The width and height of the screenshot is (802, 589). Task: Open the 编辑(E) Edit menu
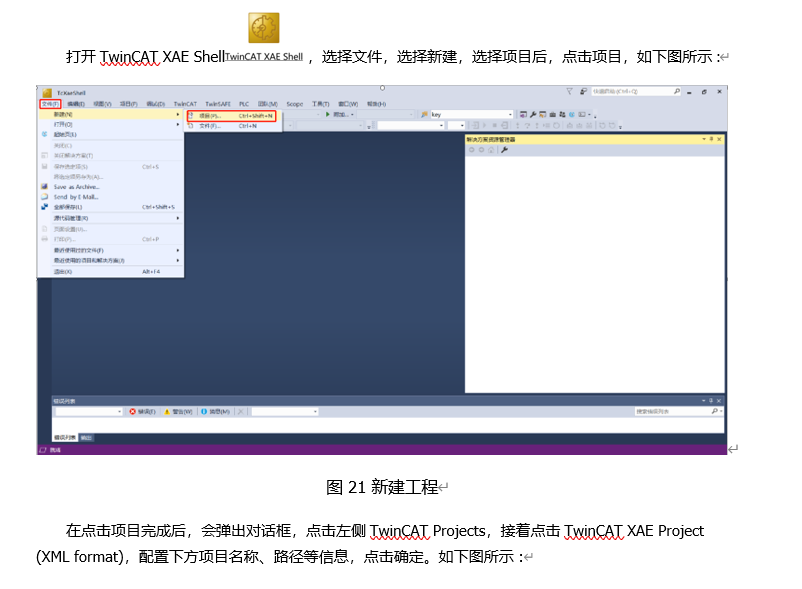pos(76,104)
